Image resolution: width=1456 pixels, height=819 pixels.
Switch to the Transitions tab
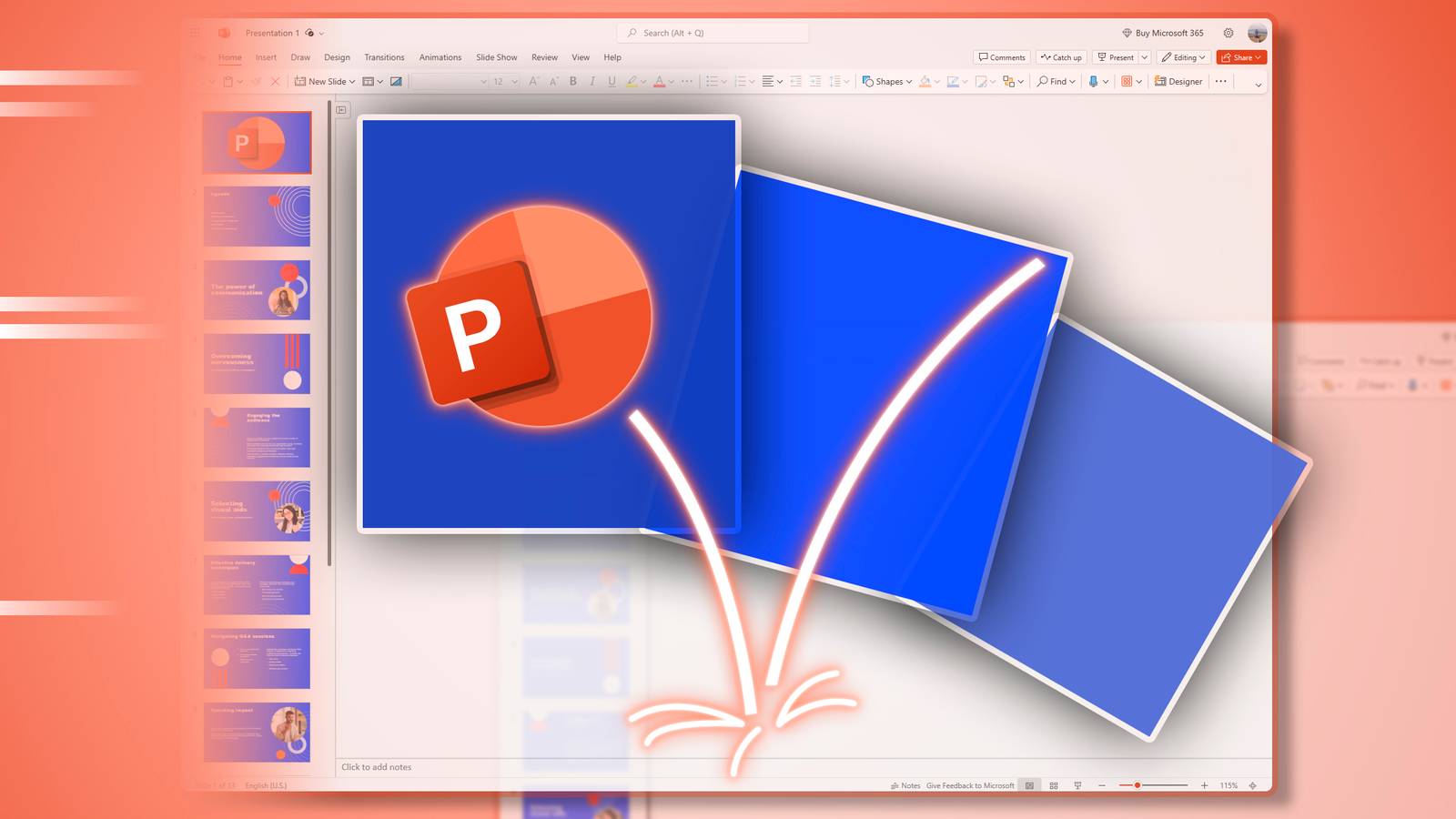(384, 57)
